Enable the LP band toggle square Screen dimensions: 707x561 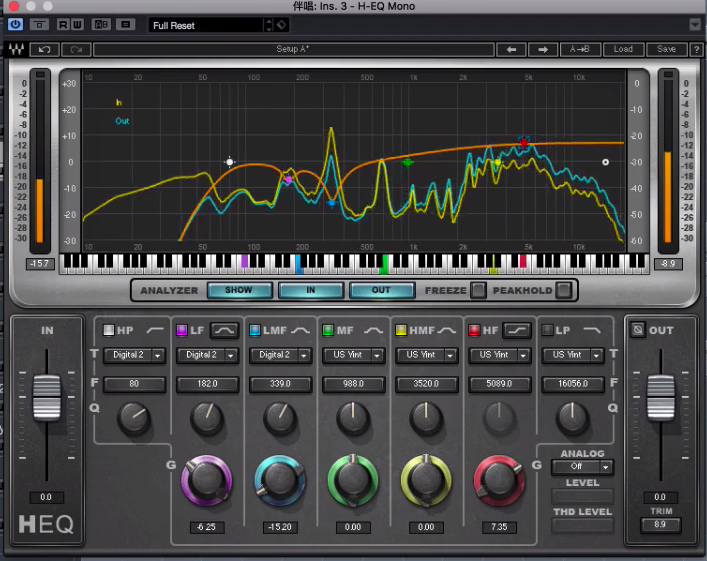(547, 330)
